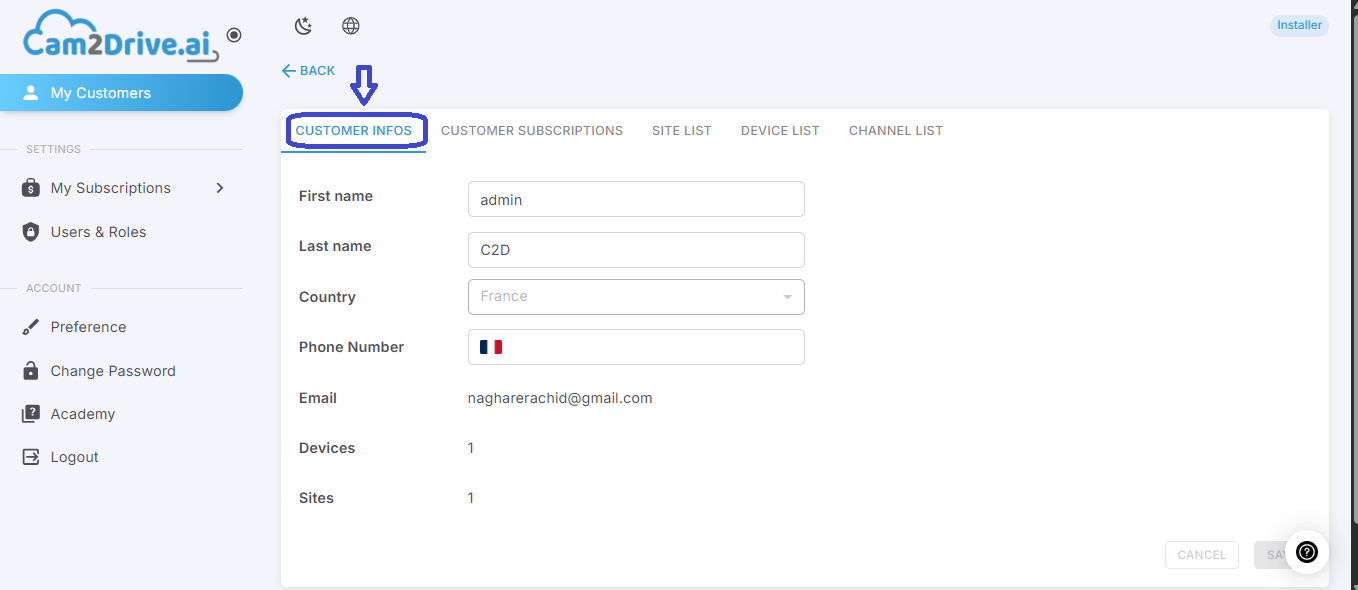1358x590 pixels.
Task: Click the help question mark icon
Action: [x=1307, y=552]
